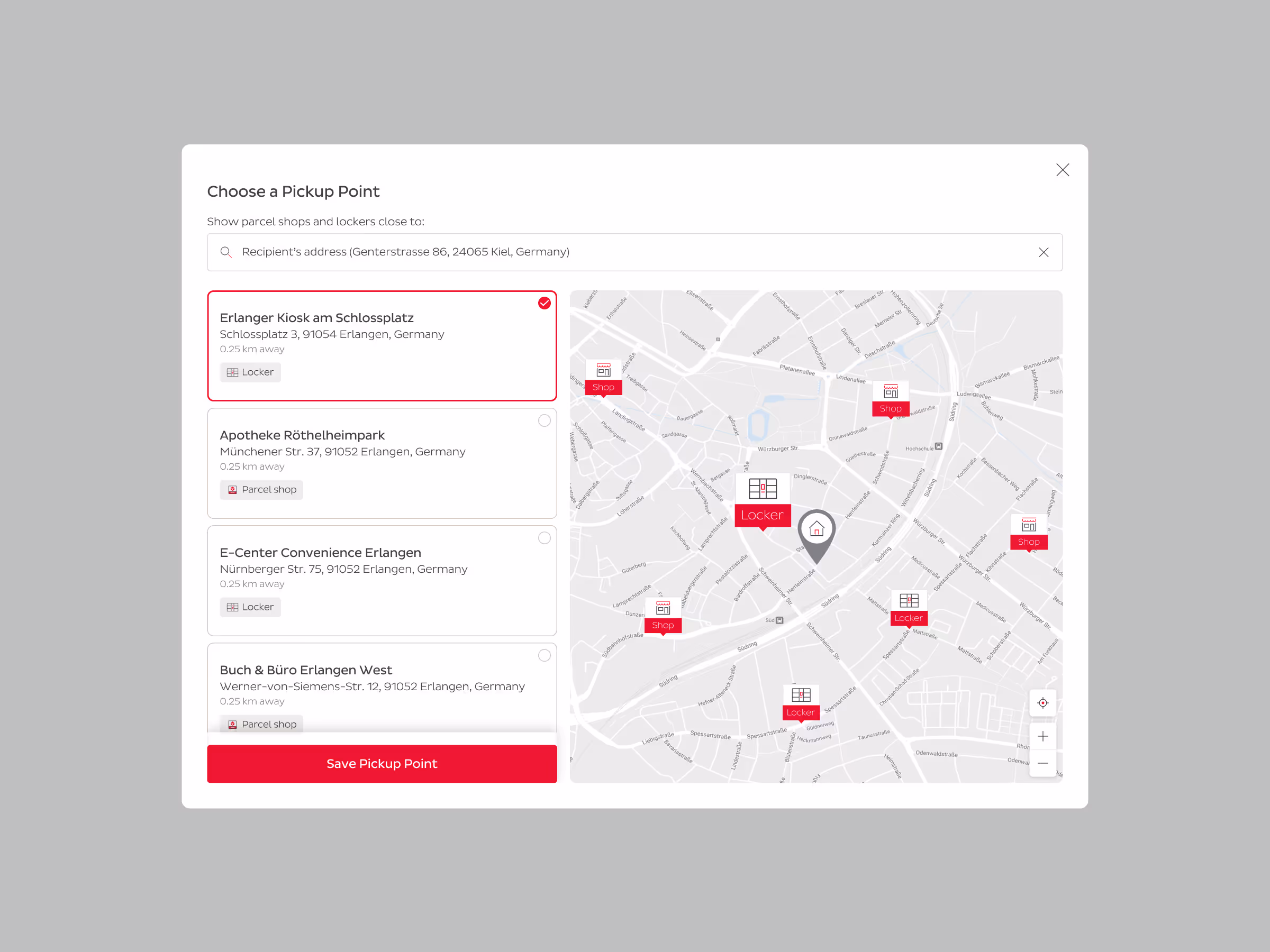Image resolution: width=1270 pixels, height=952 pixels.
Task: Click the large Locker map marker
Action: coord(763,501)
